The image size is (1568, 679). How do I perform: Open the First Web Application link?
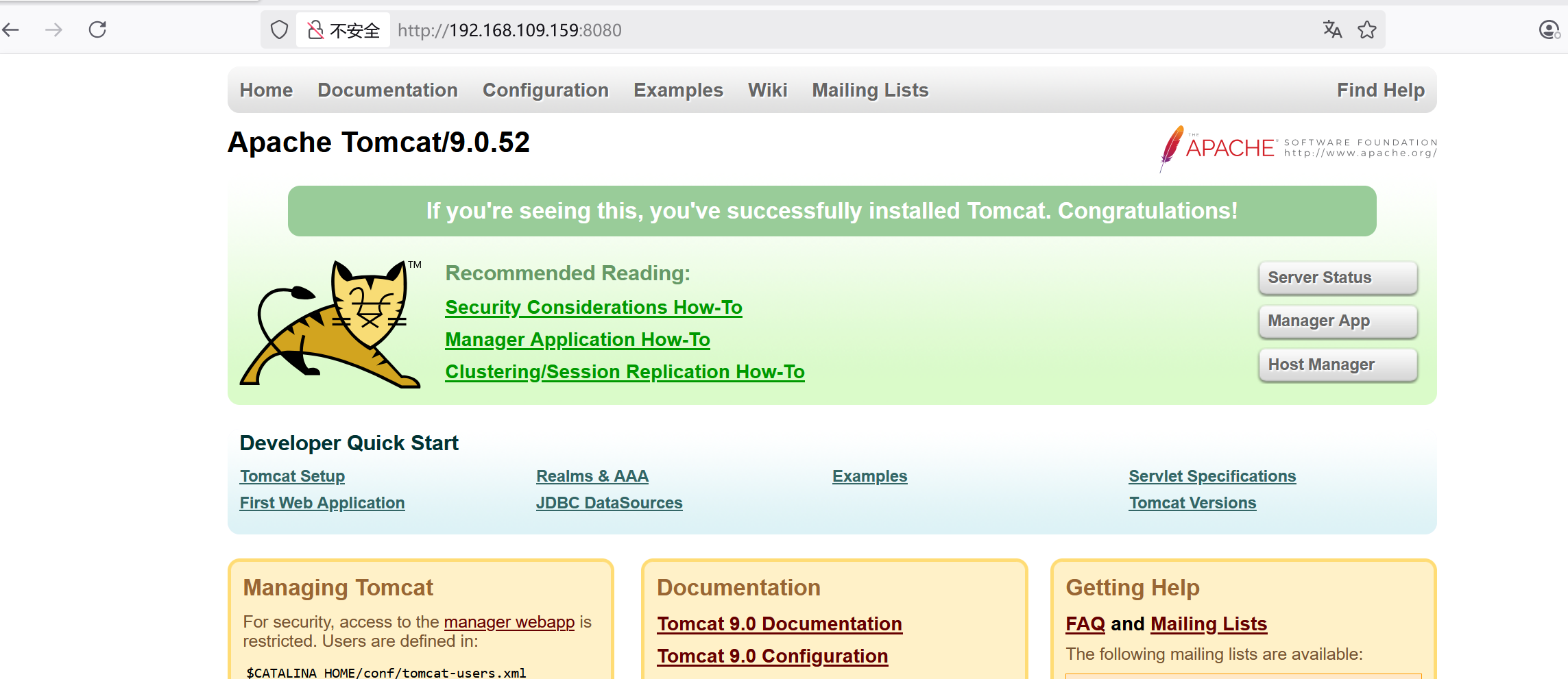pos(322,503)
